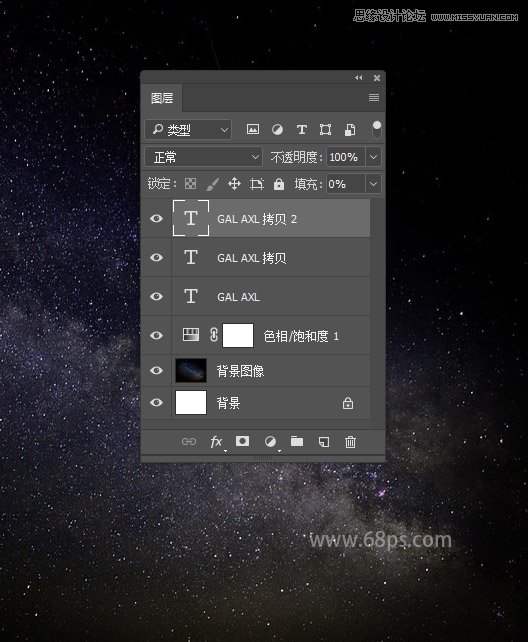Create a new layer
The image size is (528, 642).
coord(324,442)
